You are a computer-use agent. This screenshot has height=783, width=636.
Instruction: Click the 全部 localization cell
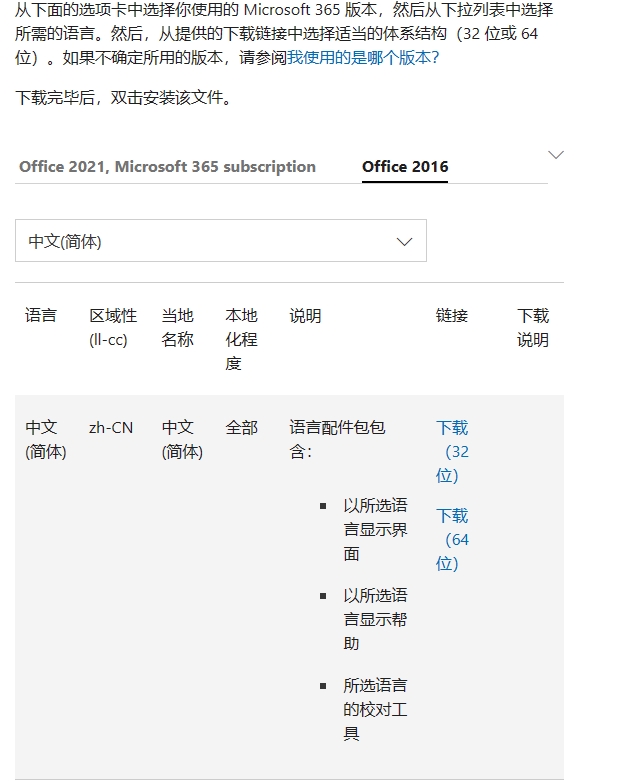click(241, 427)
